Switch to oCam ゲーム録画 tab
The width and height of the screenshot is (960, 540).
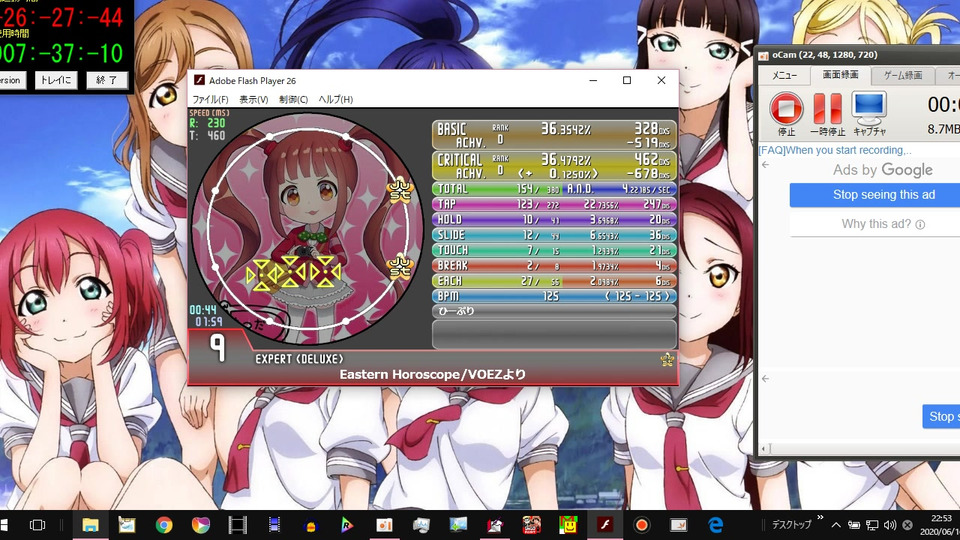[x=902, y=75]
